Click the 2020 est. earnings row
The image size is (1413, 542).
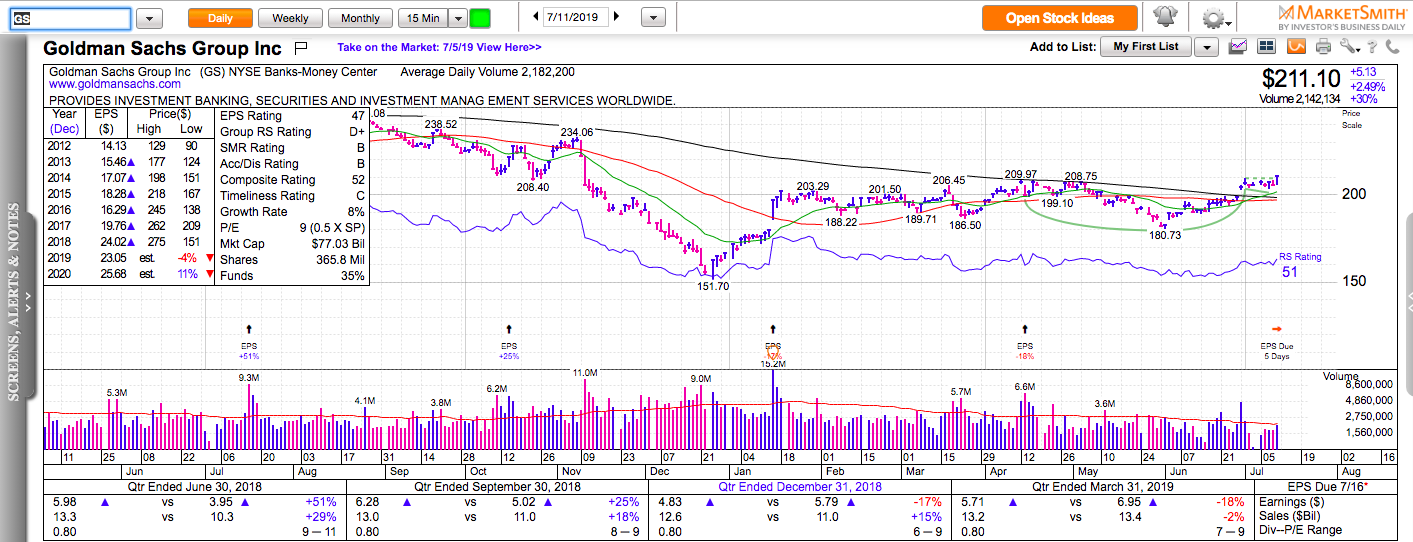click(130, 275)
